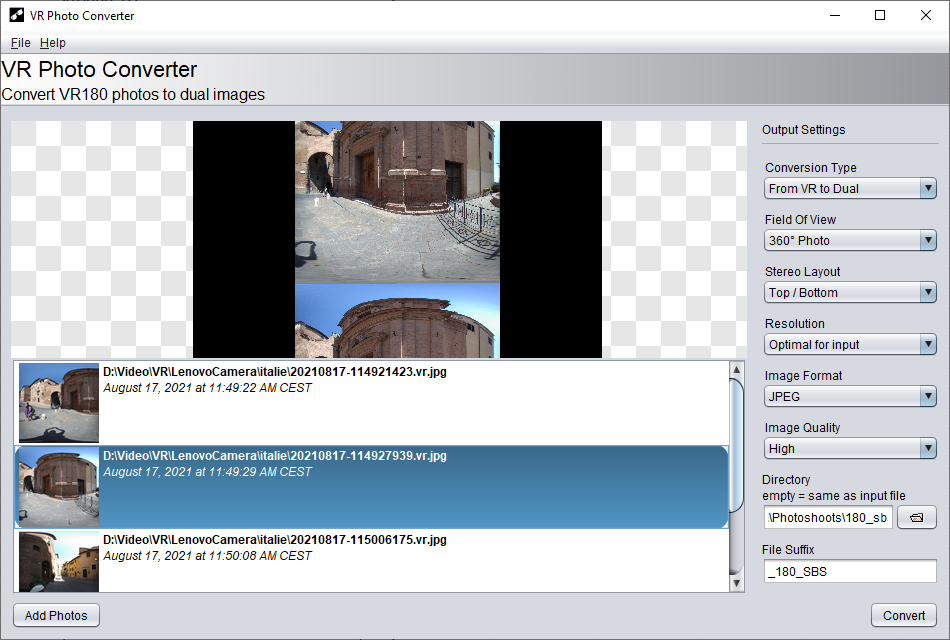Click the photo list vertical scrollbar thumb
Image resolution: width=950 pixels, height=640 pixels.
coord(737,450)
